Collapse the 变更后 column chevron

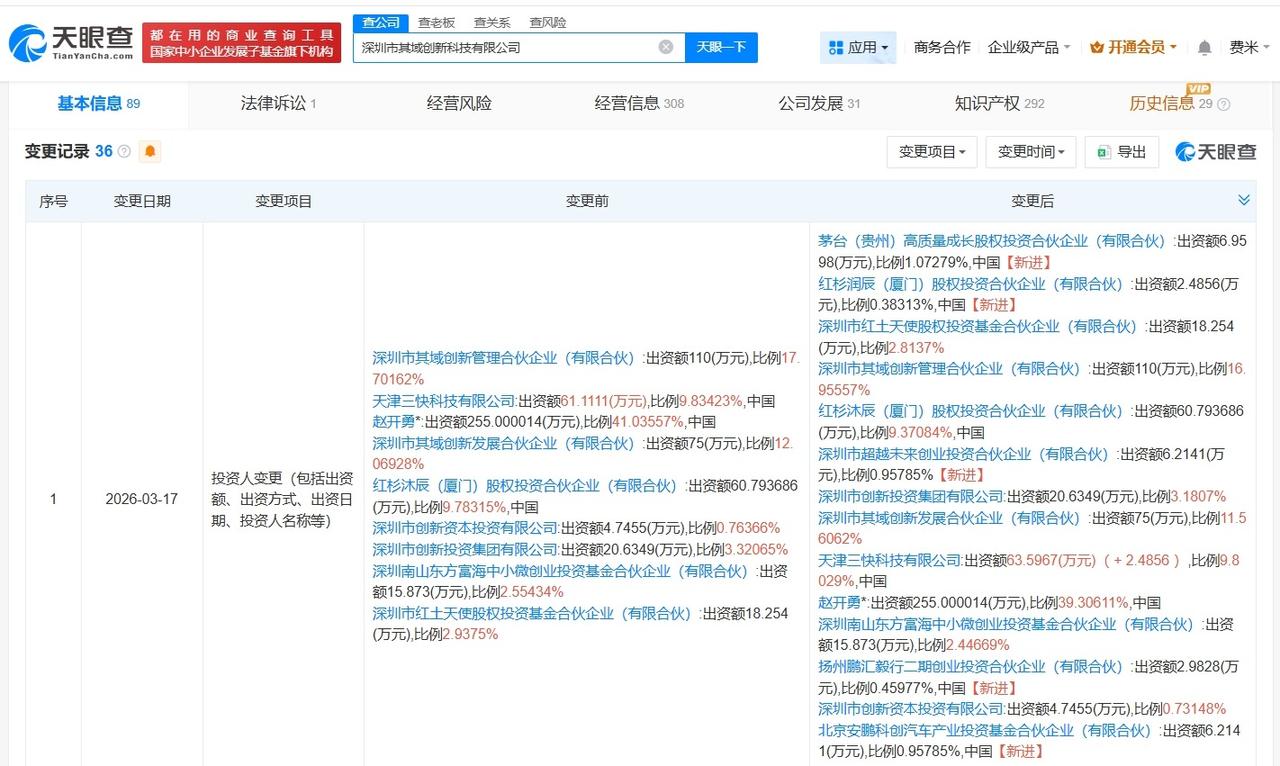click(1244, 200)
